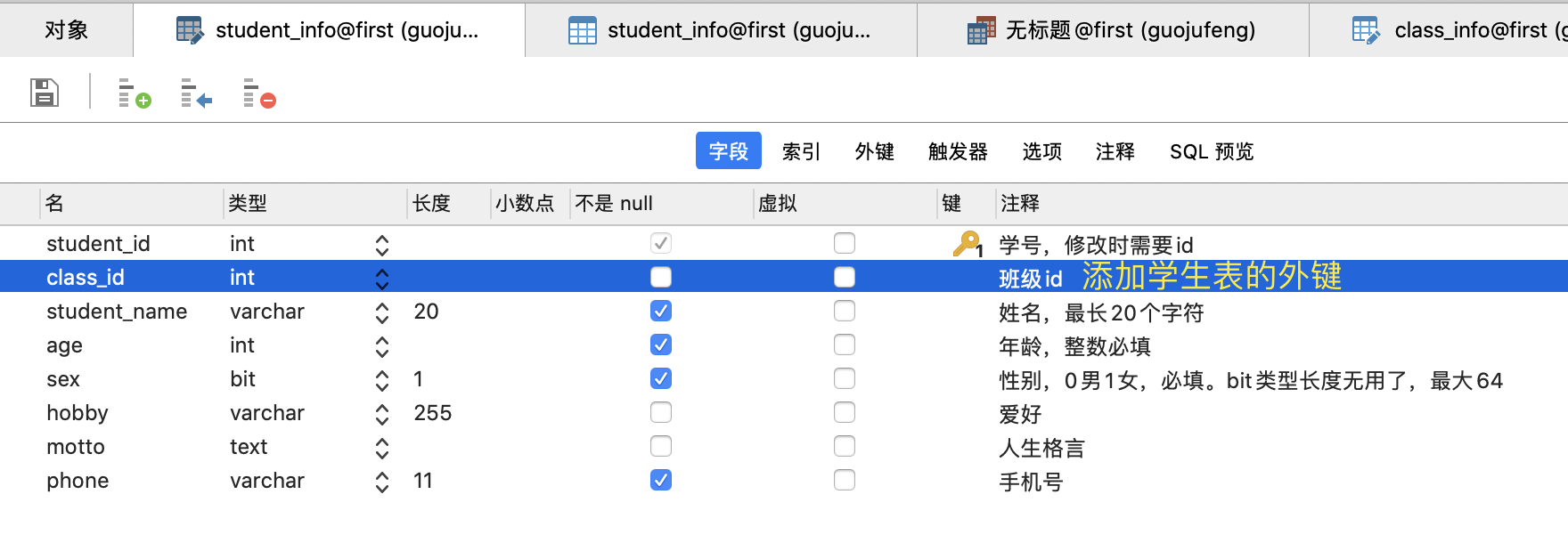Viewport: 1568px width, 543px height.
Task: Open the 外键 tab
Action: pos(874,151)
